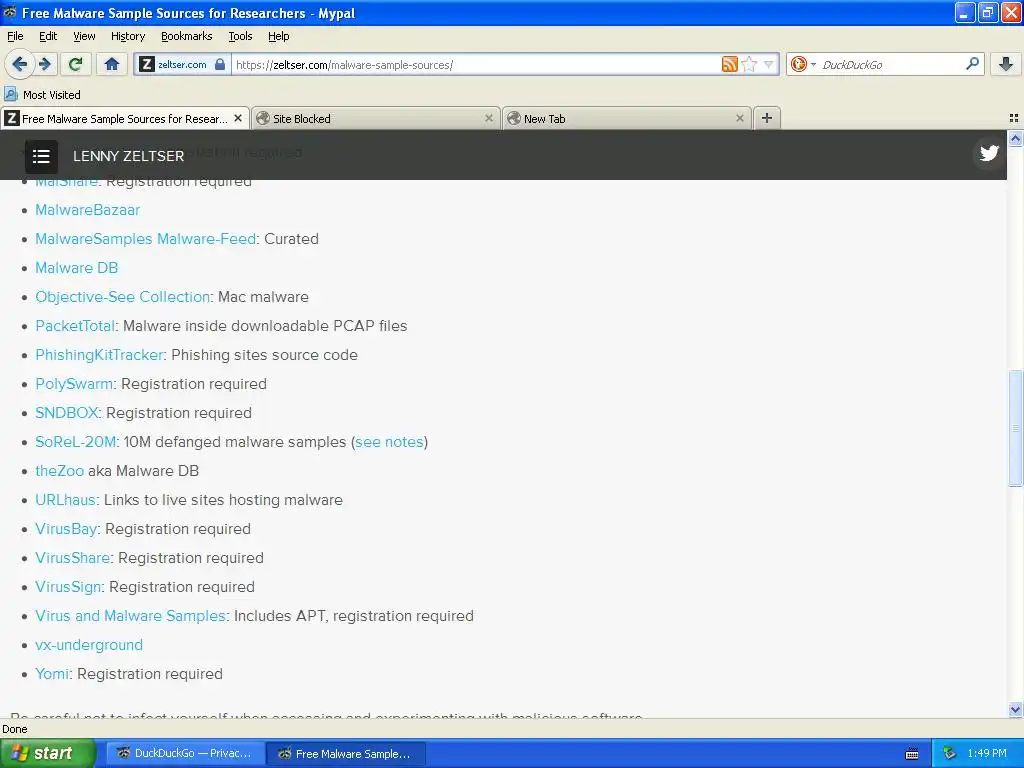Click the LENNY ZELTSER site title
This screenshot has width=1024, height=768.
tap(129, 156)
